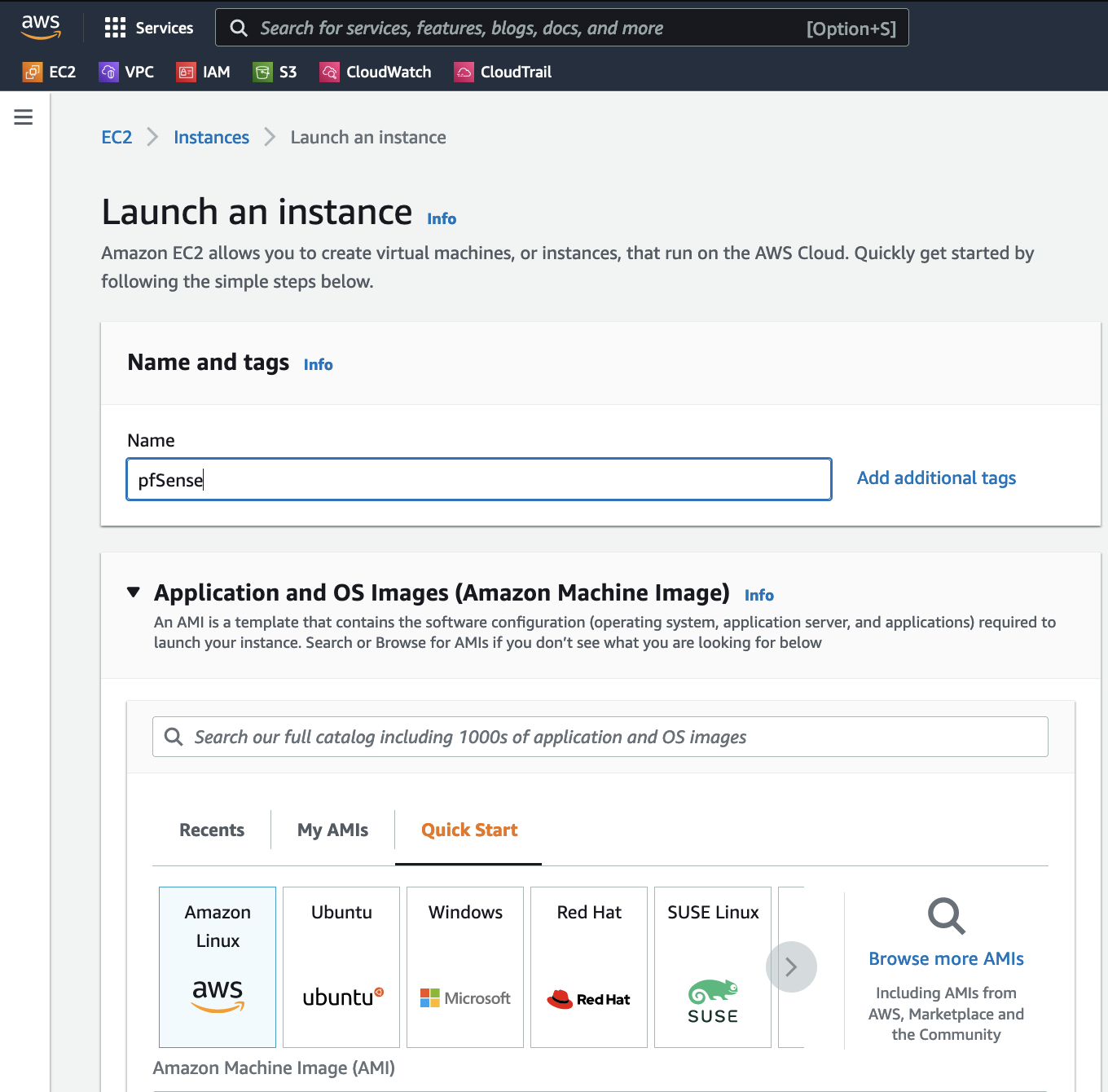
Task: Go to Instances breadcrumb link
Action: (211, 137)
